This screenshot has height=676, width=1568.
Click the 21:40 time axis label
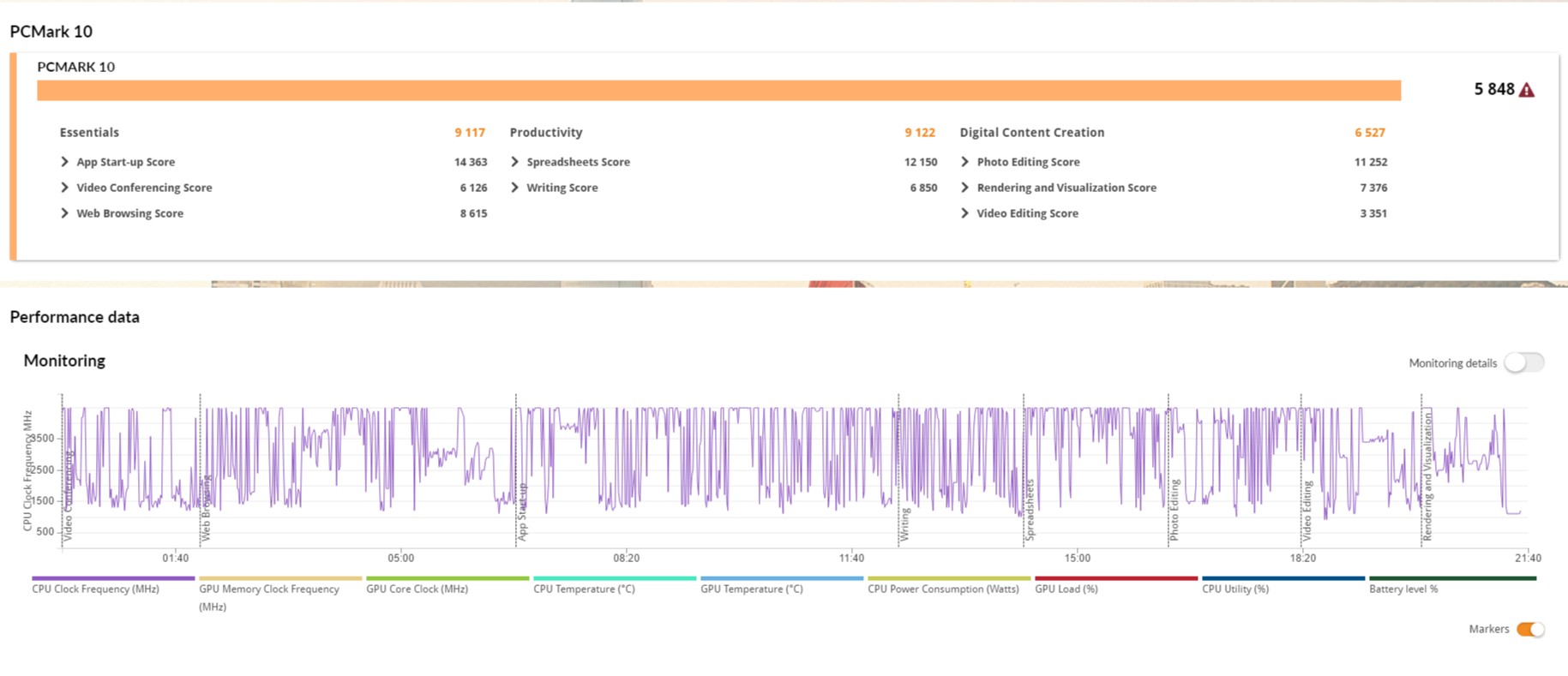coord(1528,558)
